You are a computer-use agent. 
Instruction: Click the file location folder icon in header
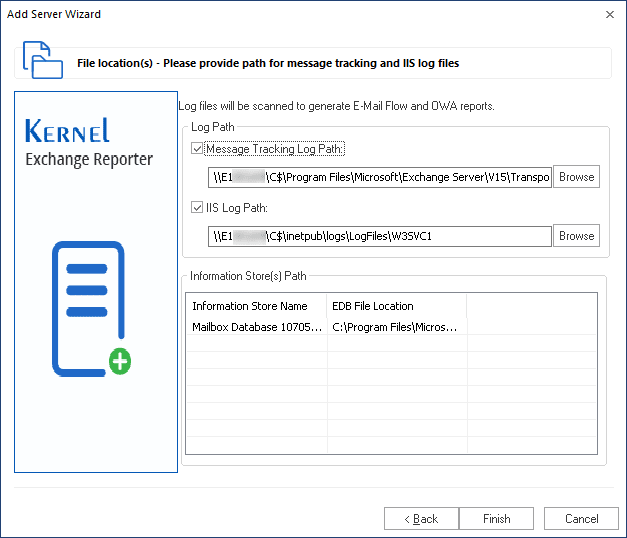pos(43,60)
